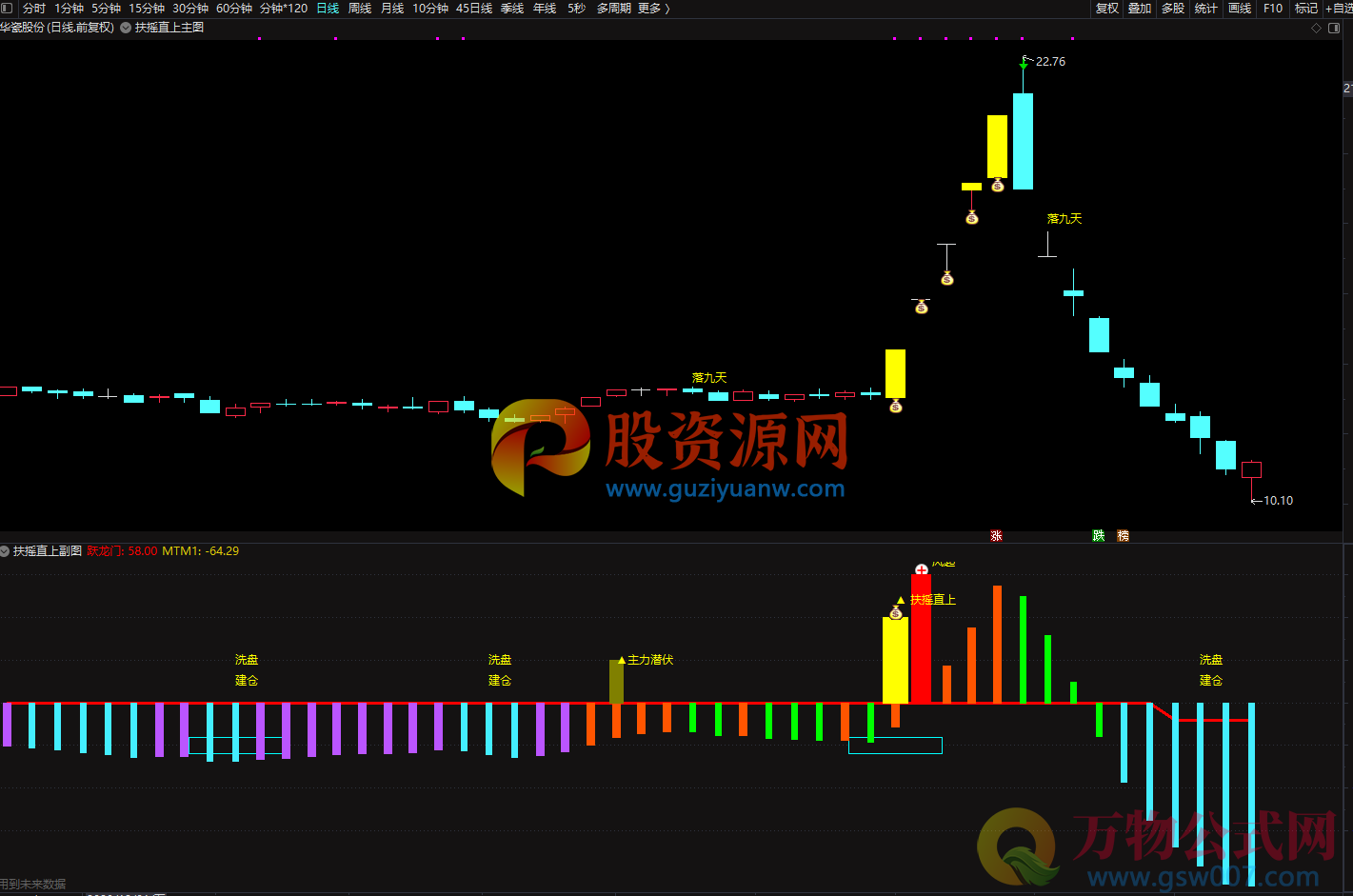Click the red 涨 marker on timeline
Image resolution: width=1353 pixels, height=896 pixels.
[996, 536]
